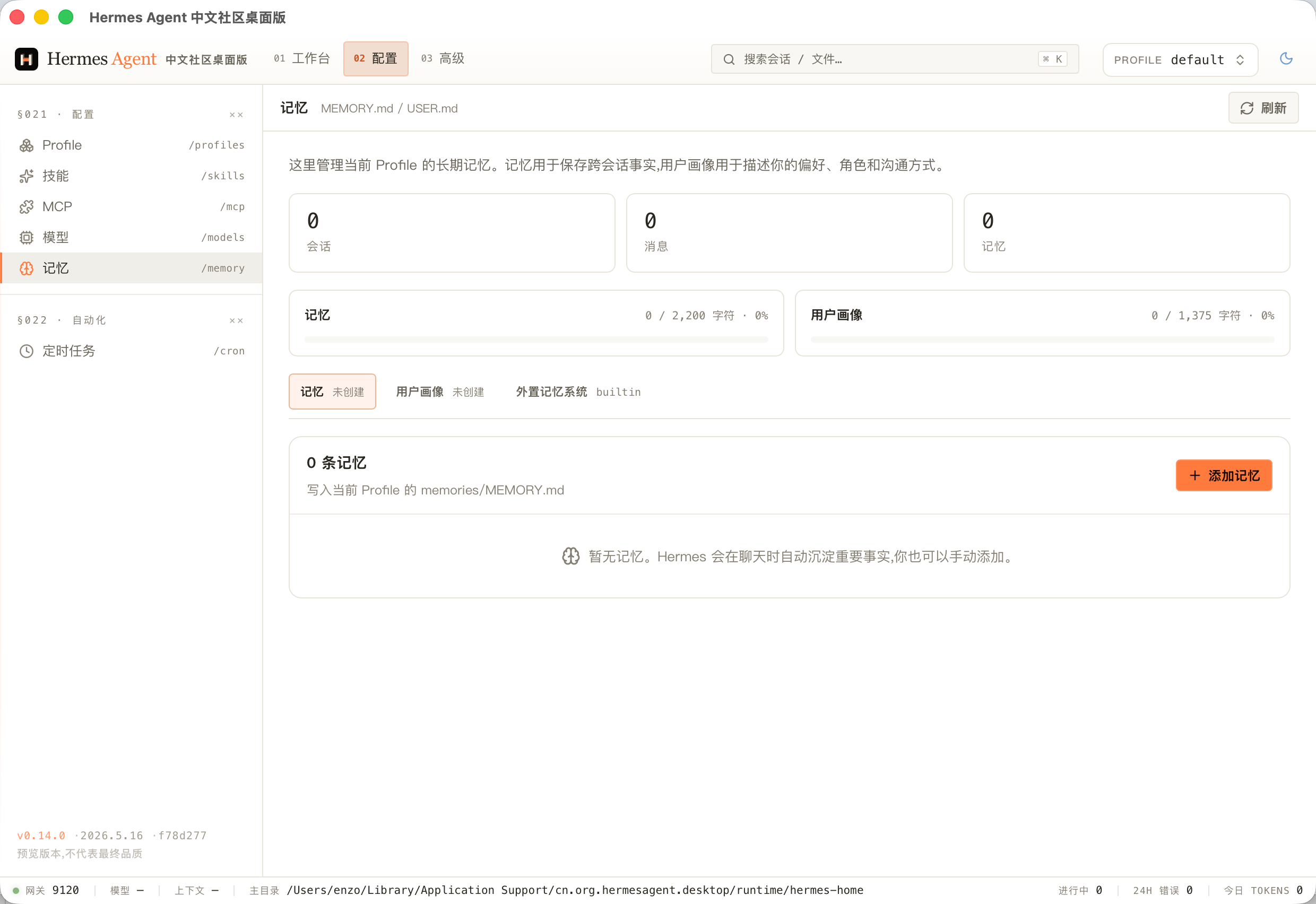Image resolution: width=1316 pixels, height=904 pixels.
Task: Click the 0 条记忆 heading
Action: (x=336, y=463)
